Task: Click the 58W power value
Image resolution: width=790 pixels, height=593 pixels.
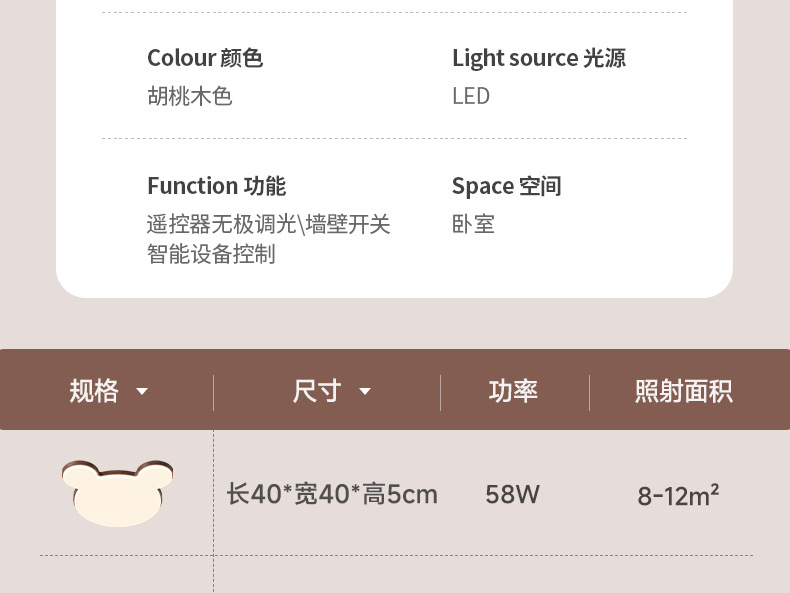Action: (512, 494)
